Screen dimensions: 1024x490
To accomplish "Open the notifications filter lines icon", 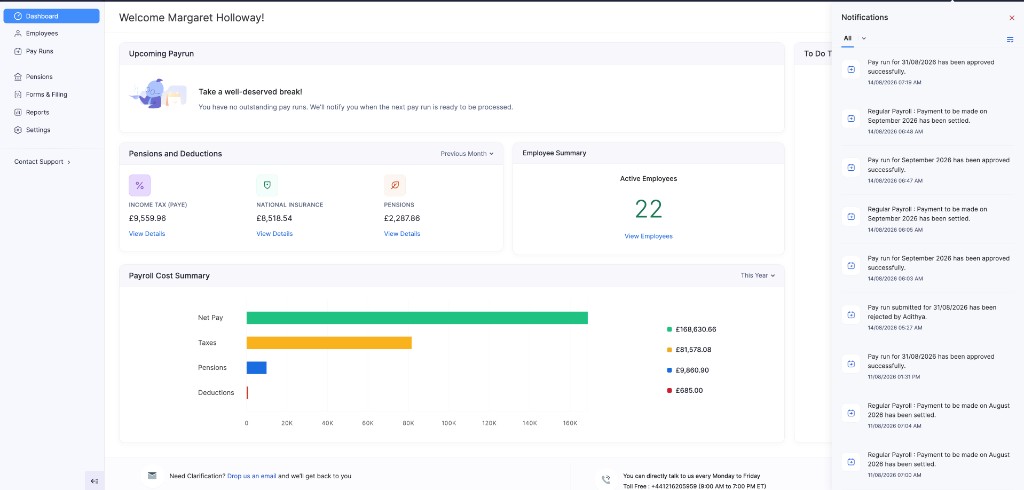I will (x=1010, y=39).
